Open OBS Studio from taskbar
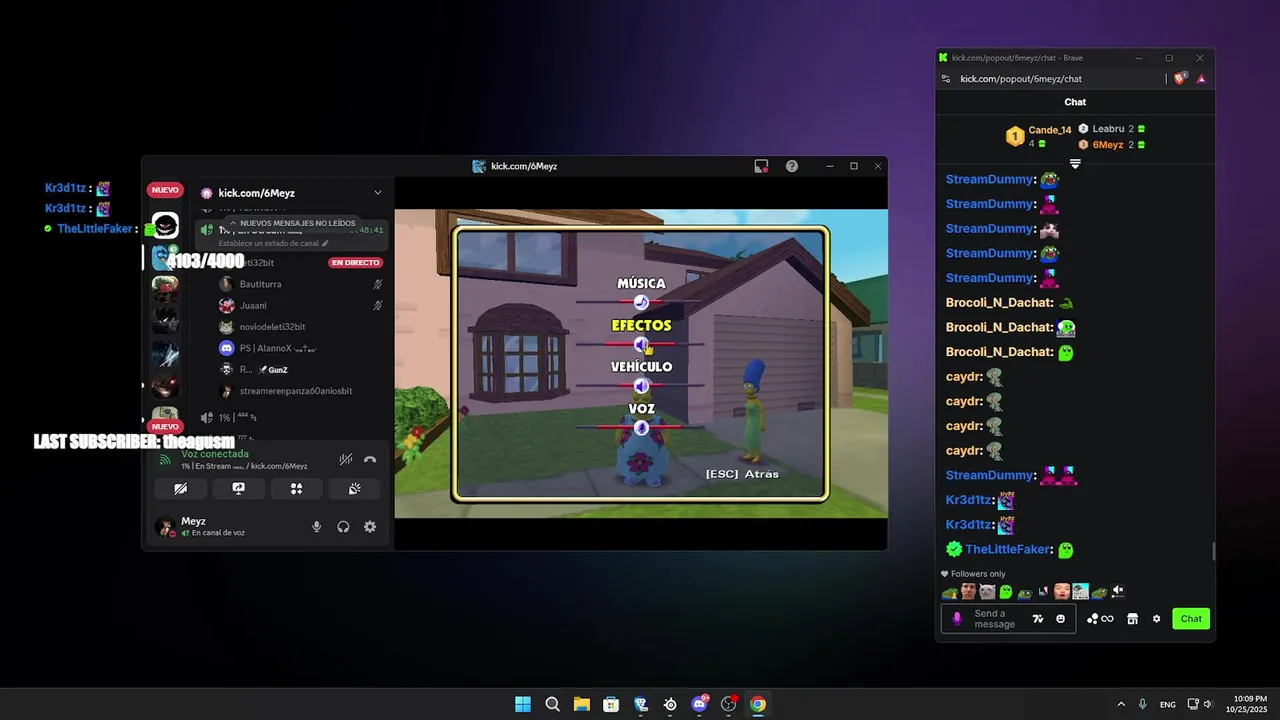1280x720 pixels. 729,704
